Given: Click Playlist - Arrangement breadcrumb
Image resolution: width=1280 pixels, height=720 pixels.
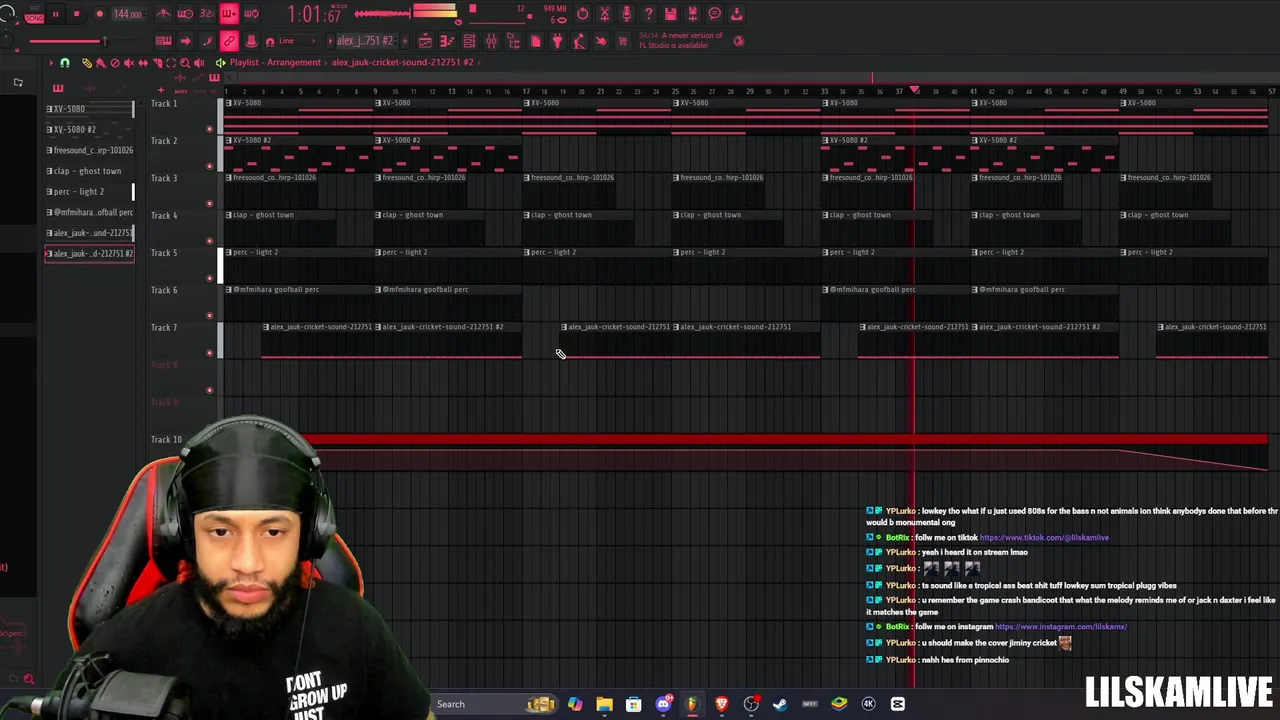Looking at the screenshot, I should click(275, 62).
